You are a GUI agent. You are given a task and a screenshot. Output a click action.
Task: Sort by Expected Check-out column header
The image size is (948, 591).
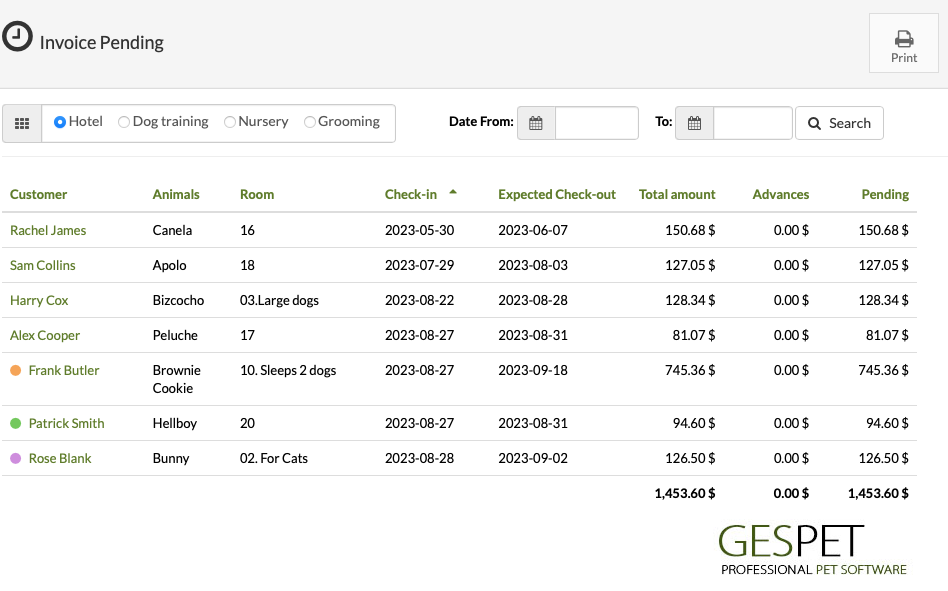click(557, 195)
